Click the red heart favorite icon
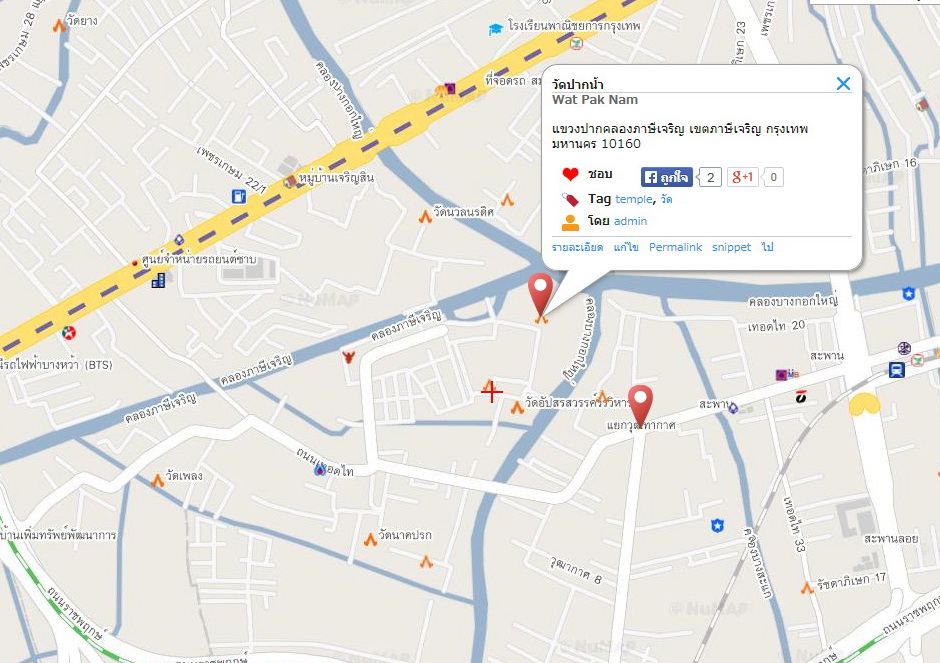The width and height of the screenshot is (940, 663). point(570,174)
